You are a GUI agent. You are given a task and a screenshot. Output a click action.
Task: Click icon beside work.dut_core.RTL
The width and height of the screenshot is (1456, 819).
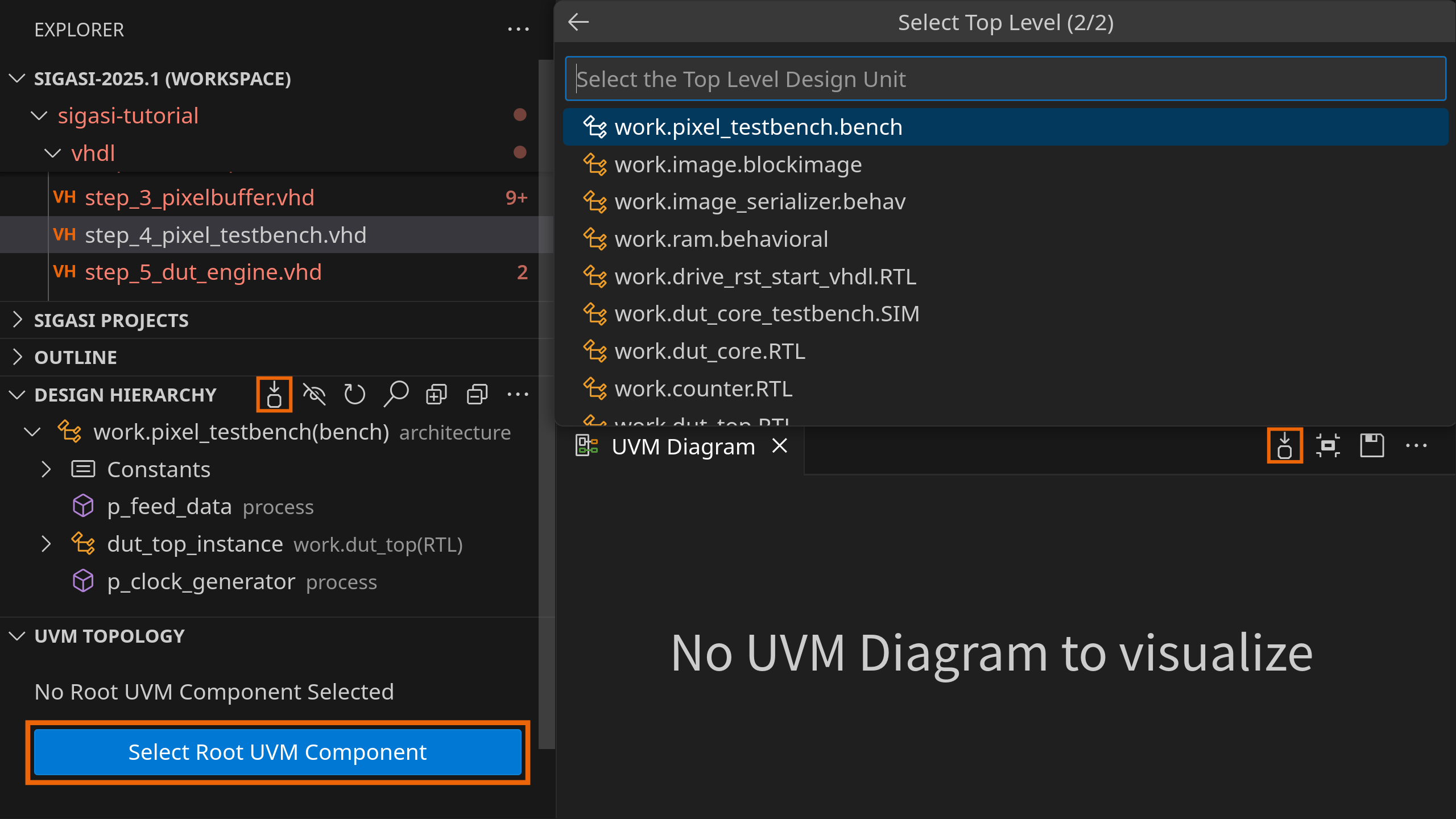(x=595, y=351)
